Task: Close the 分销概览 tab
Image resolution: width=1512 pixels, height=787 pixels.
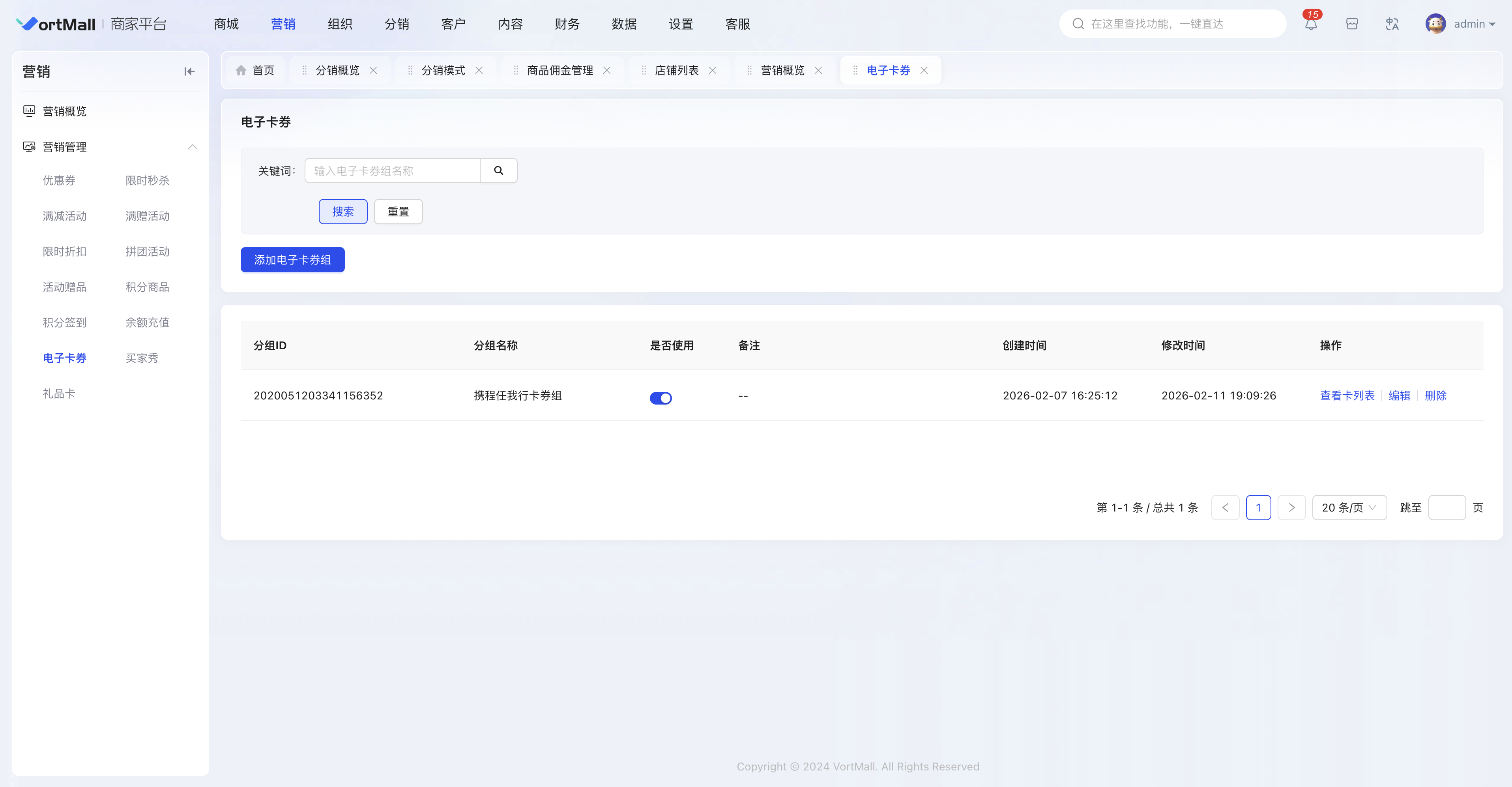Action: [x=373, y=71]
